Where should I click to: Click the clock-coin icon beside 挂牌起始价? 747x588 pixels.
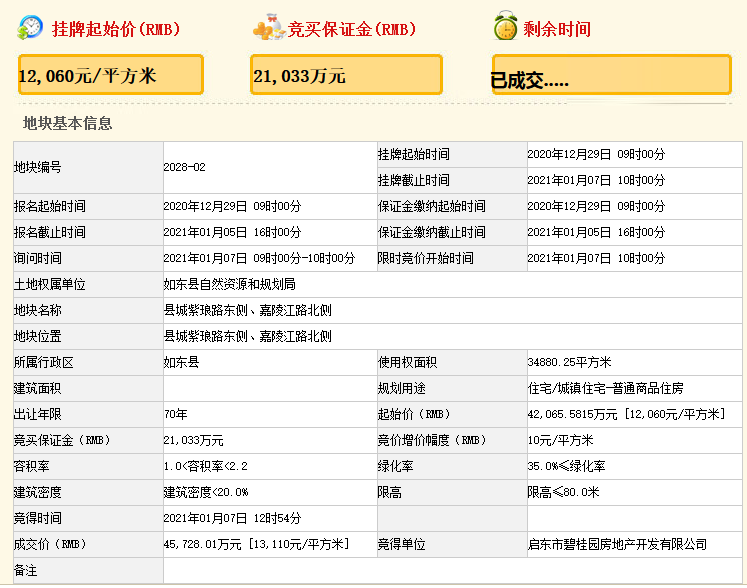pyautogui.click(x=30, y=28)
